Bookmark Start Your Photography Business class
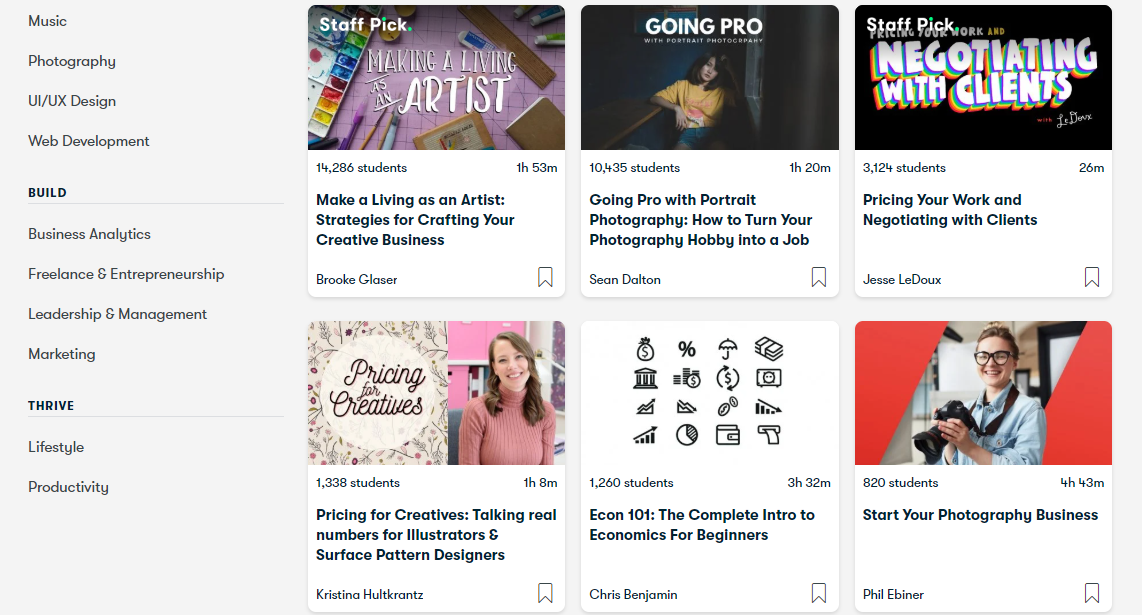Screen dimensions: 1142x615 [x=1092, y=593]
